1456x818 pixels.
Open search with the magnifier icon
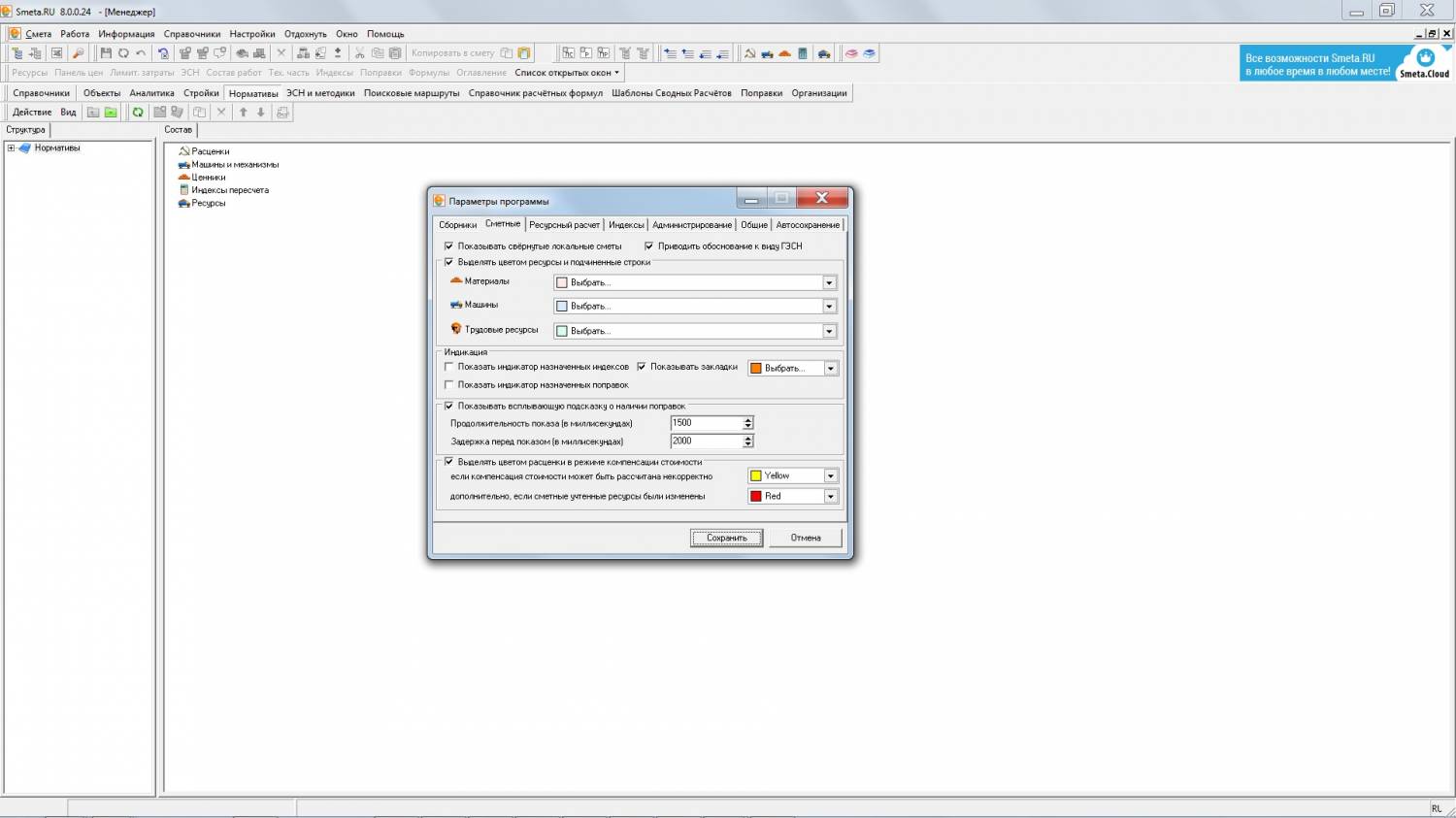click(x=79, y=53)
